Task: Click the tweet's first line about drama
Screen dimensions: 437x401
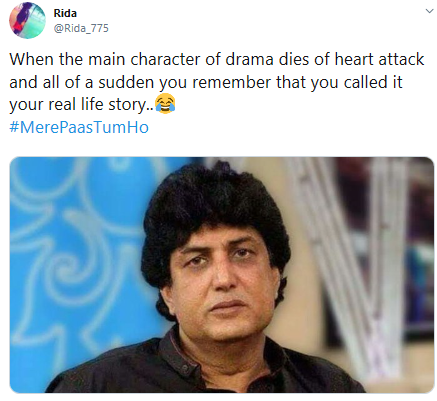Action: click(217, 59)
